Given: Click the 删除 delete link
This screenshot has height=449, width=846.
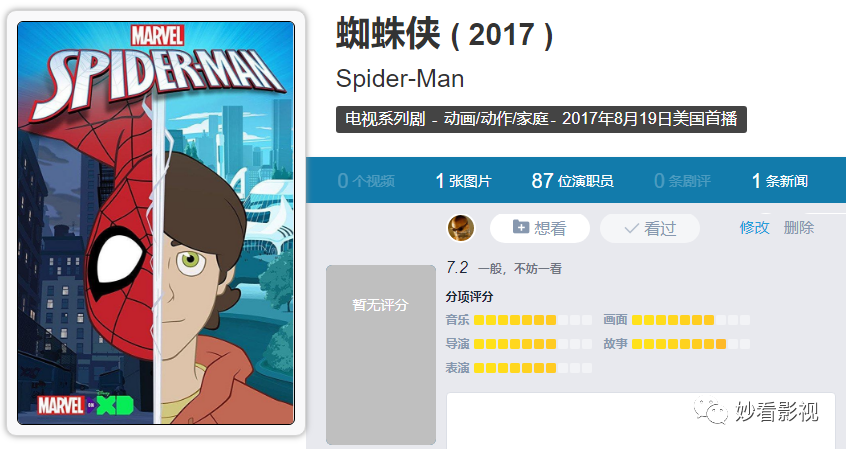Looking at the screenshot, I should coord(799,228).
